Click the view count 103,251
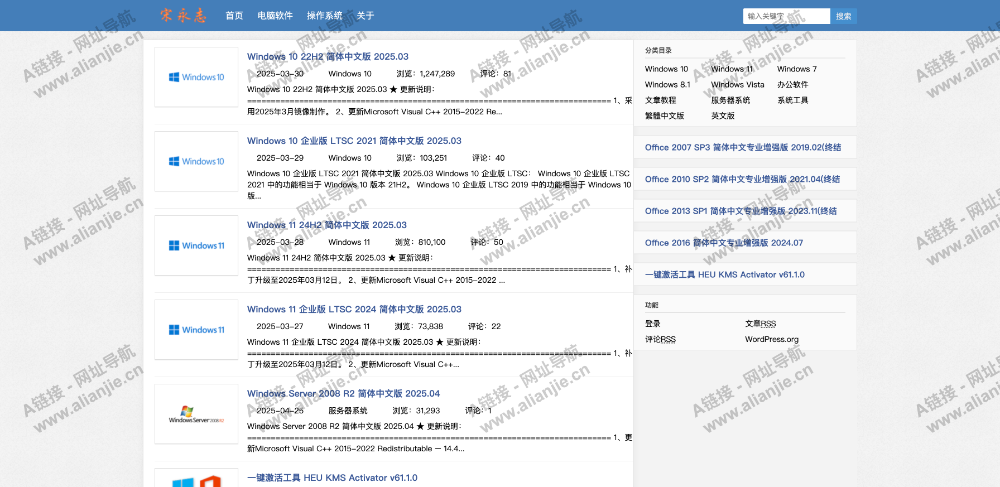The image size is (1000, 487). [433, 158]
